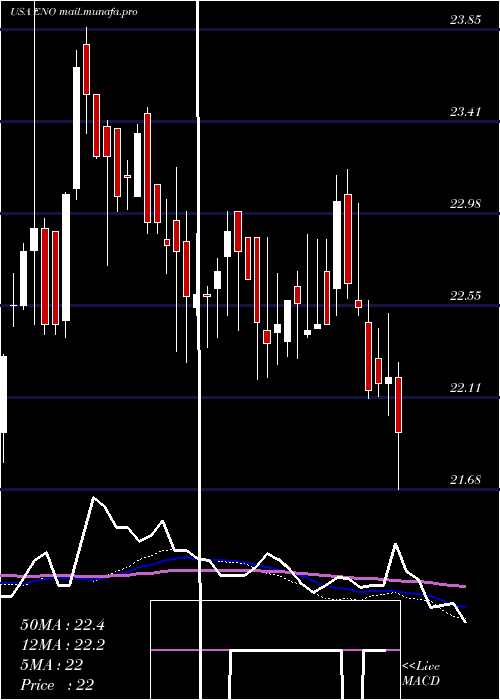The height and width of the screenshot is (700, 500).
Task: Select the 12MA : 22.2 readout
Action: click(x=62, y=645)
